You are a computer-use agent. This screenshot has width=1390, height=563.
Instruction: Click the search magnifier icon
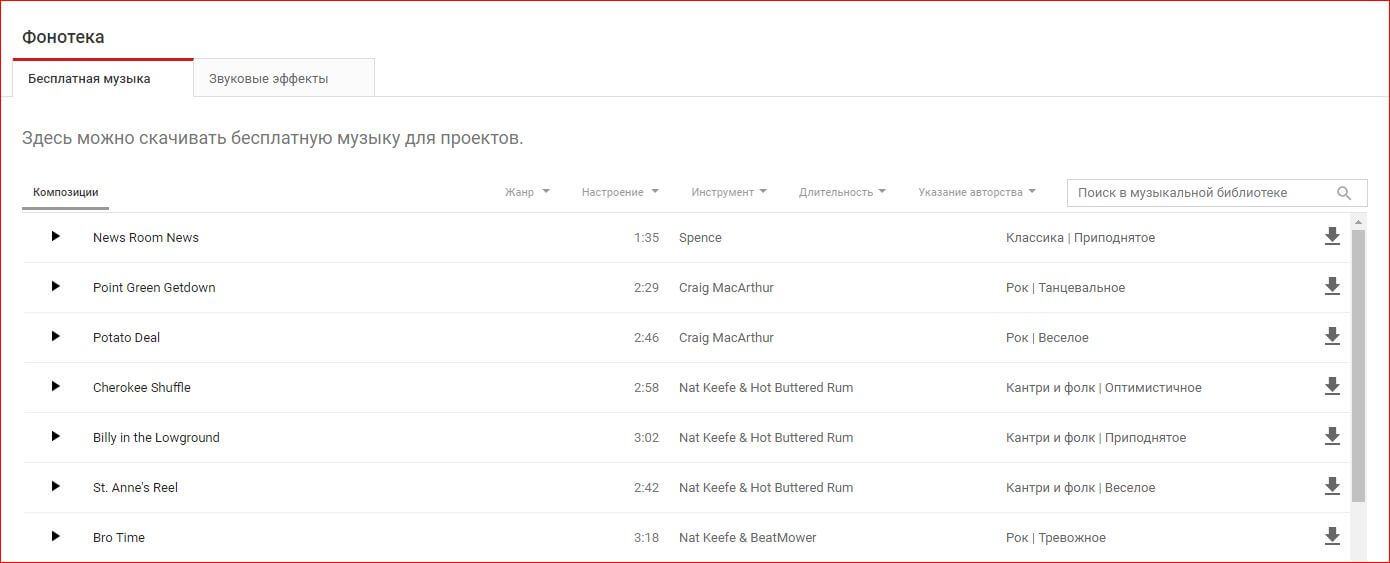point(1344,193)
